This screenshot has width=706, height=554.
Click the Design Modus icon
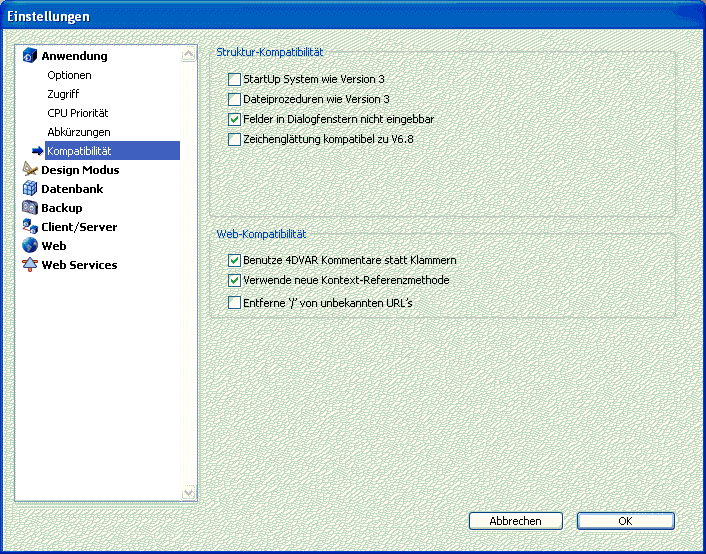click(x=29, y=170)
